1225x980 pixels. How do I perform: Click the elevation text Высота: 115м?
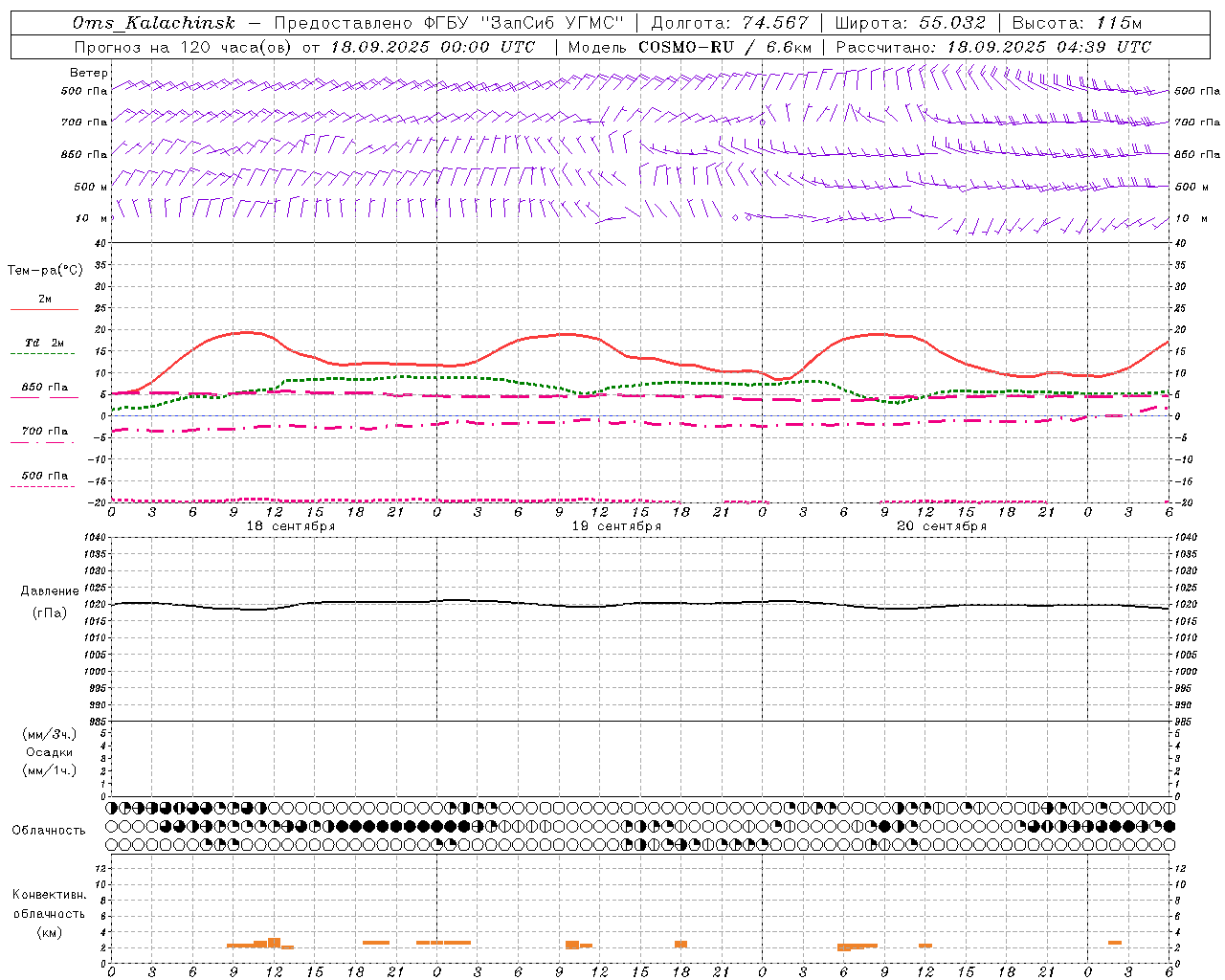click(x=1077, y=23)
